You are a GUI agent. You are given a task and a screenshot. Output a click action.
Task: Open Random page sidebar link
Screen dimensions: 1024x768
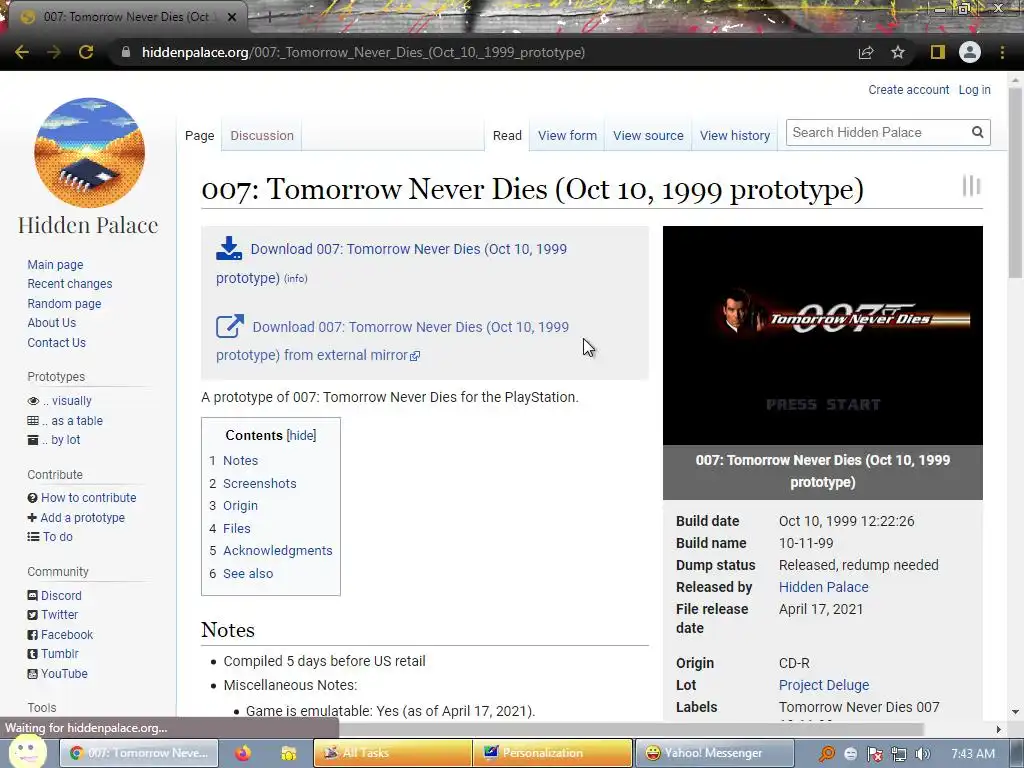click(x=64, y=304)
